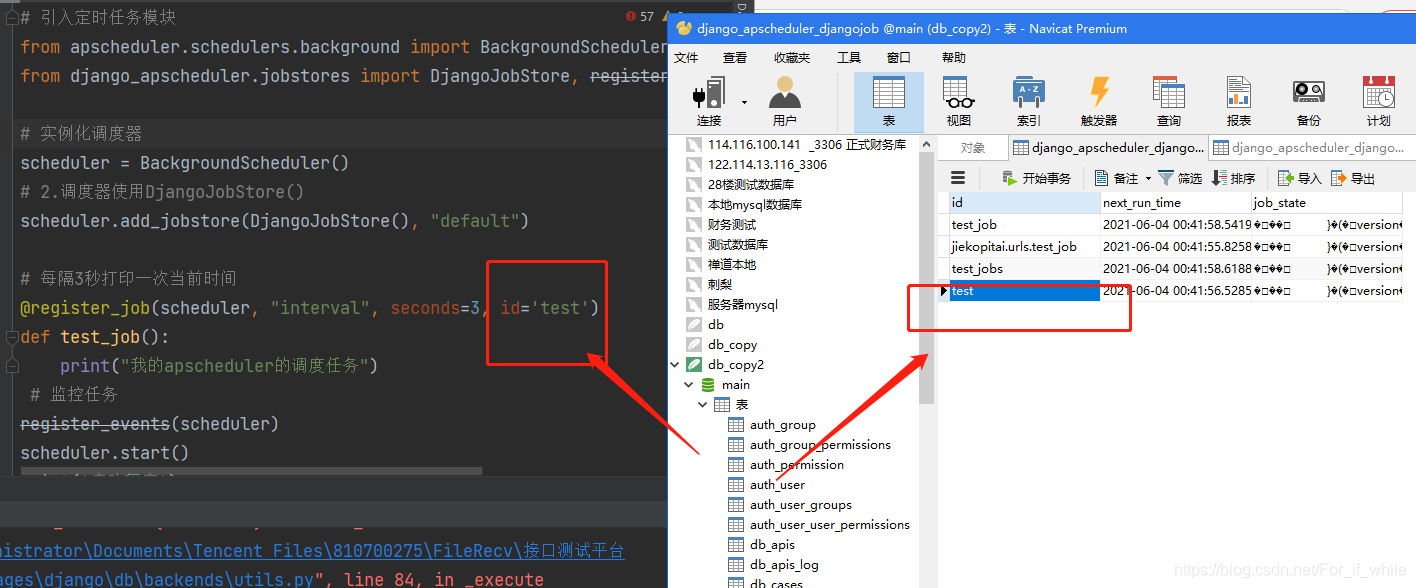Open the 工具 menu in Navicat
This screenshot has height=588, width=1416.
[x=849, y=58]
